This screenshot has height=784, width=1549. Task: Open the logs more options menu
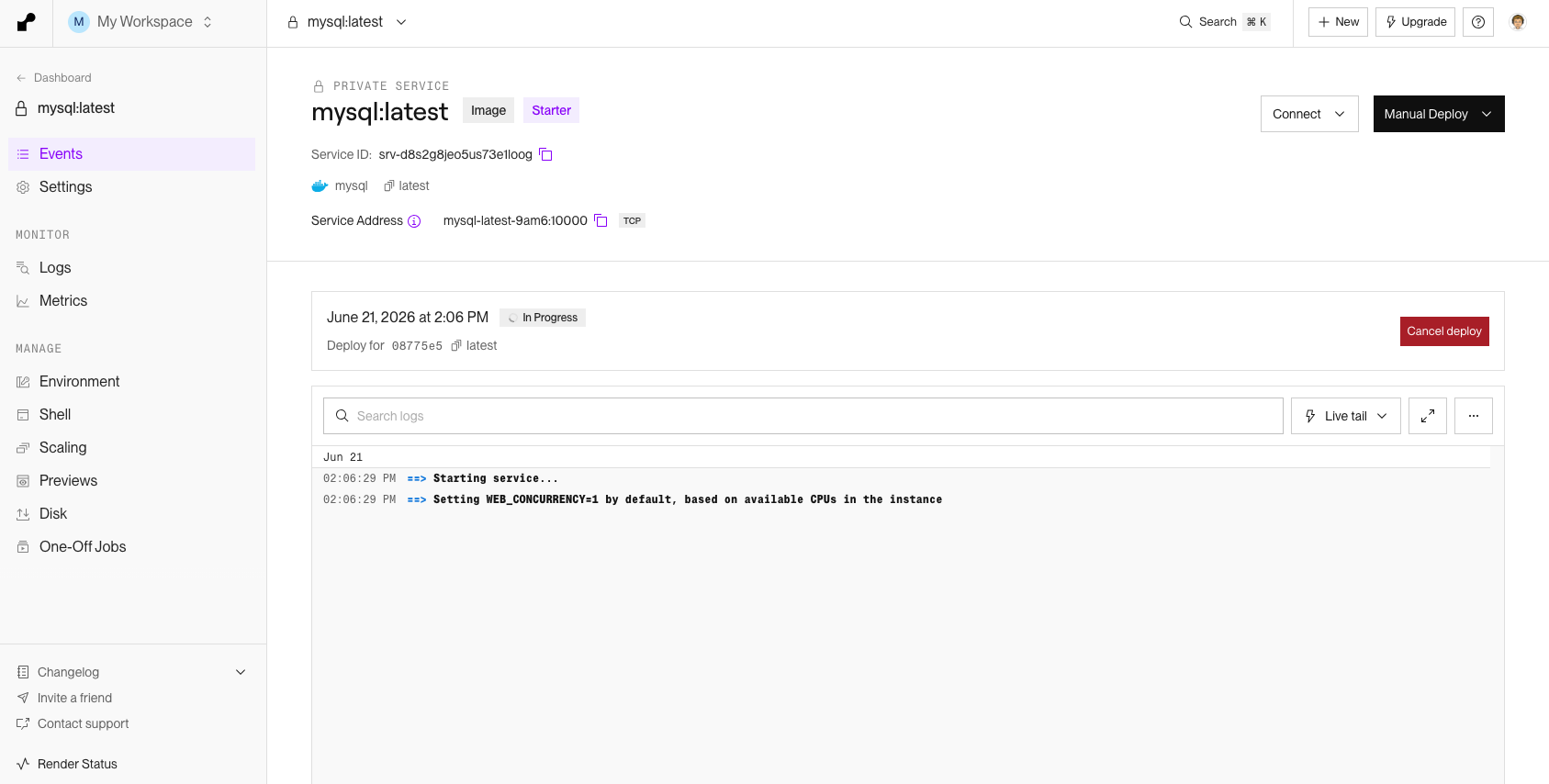[x=1474, y=416]
